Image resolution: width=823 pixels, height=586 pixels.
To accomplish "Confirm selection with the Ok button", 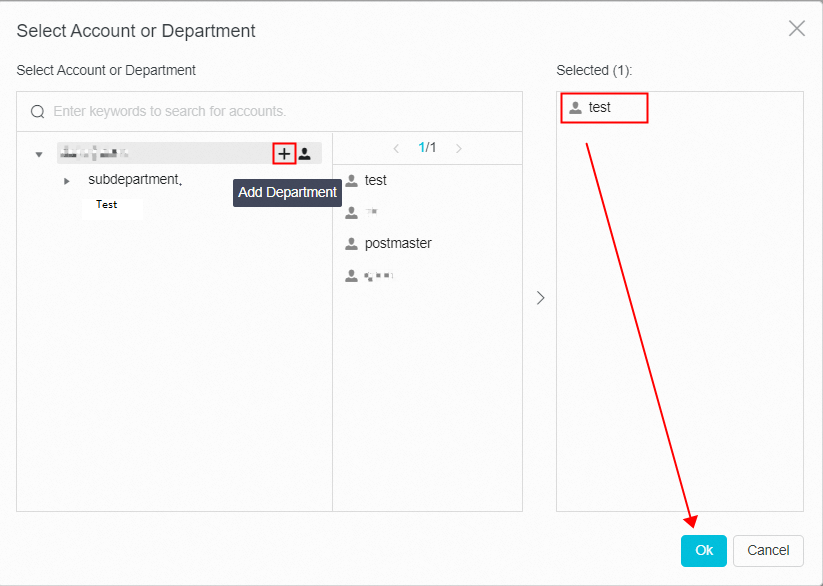I will [x=704, y=550].
